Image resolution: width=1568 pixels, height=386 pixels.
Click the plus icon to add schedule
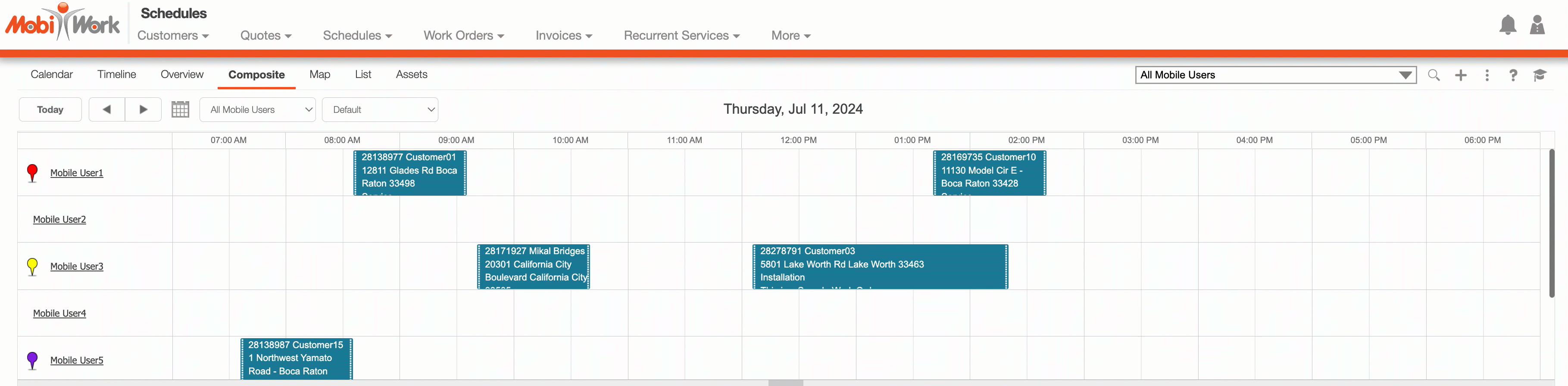pyautogui.click(x=1460, y=75)
